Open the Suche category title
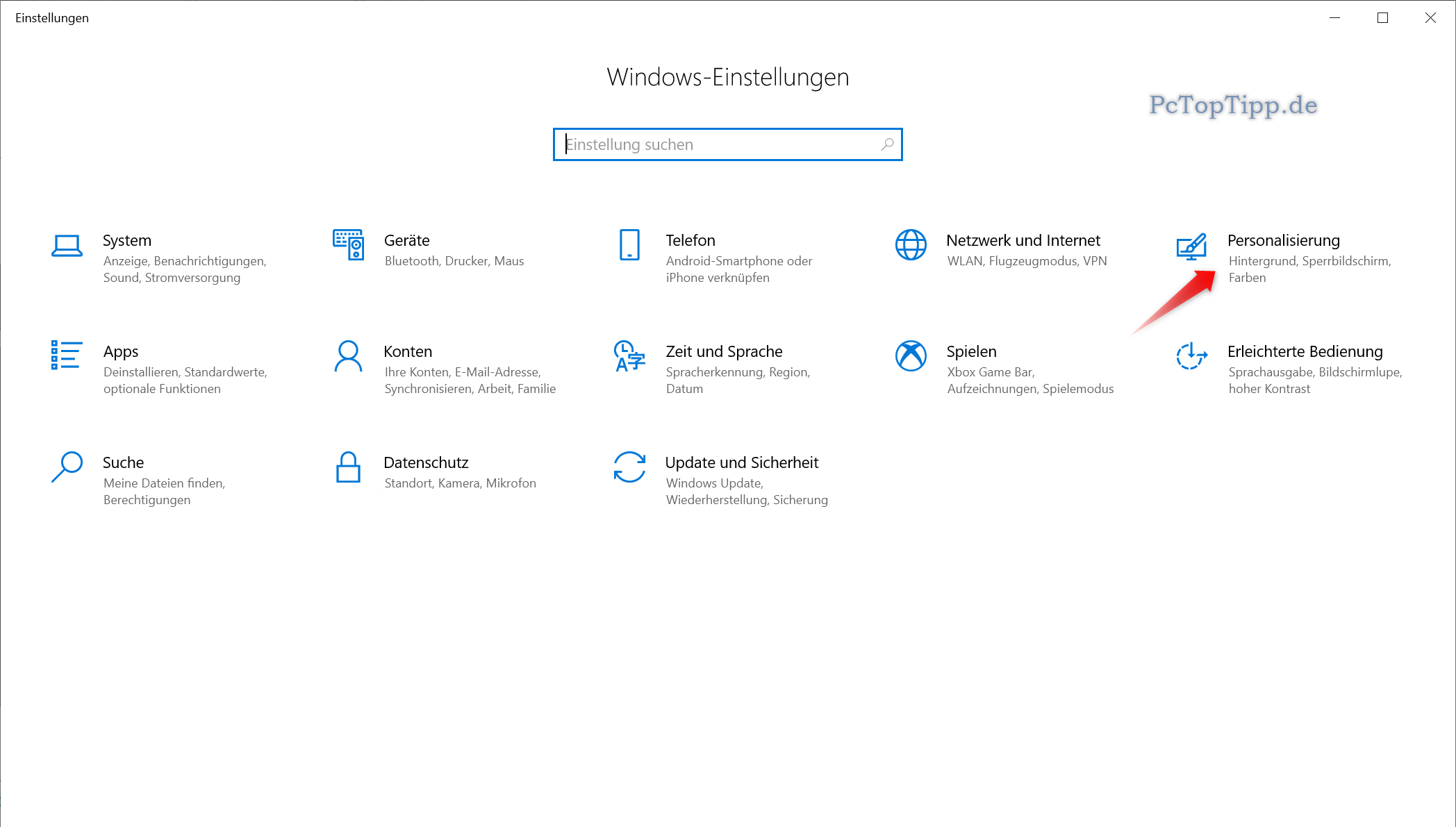This screenshot has width=1456, height=827. point(124,462)
